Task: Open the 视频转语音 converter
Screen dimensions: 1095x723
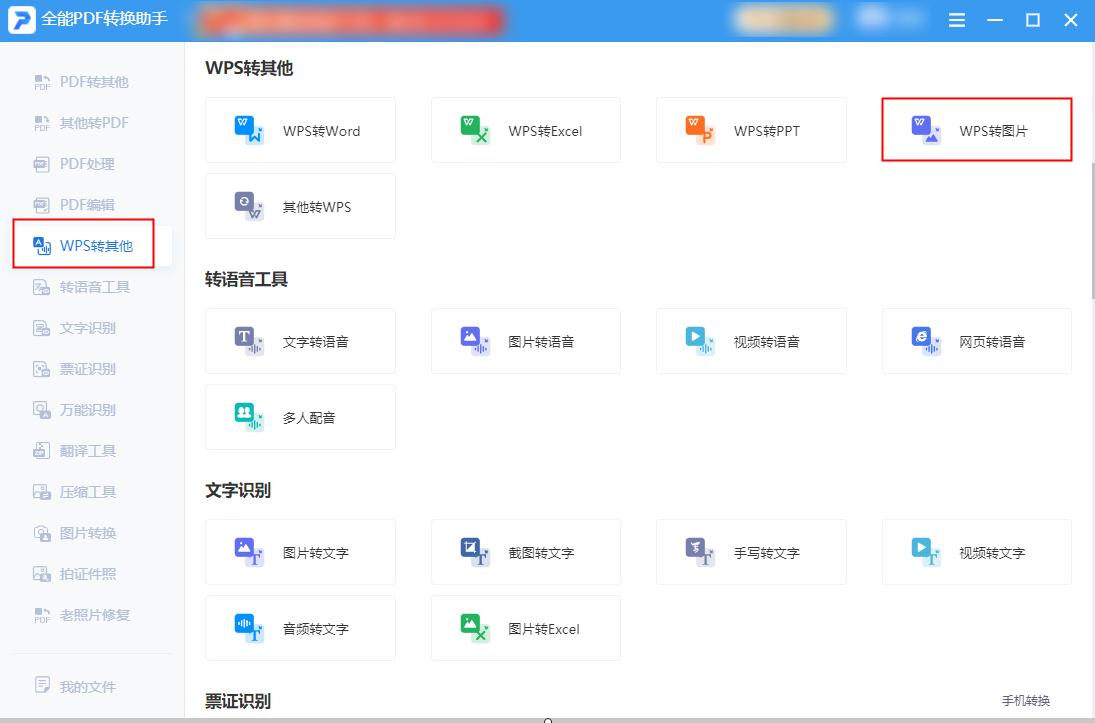Action: tap(751, 340)
